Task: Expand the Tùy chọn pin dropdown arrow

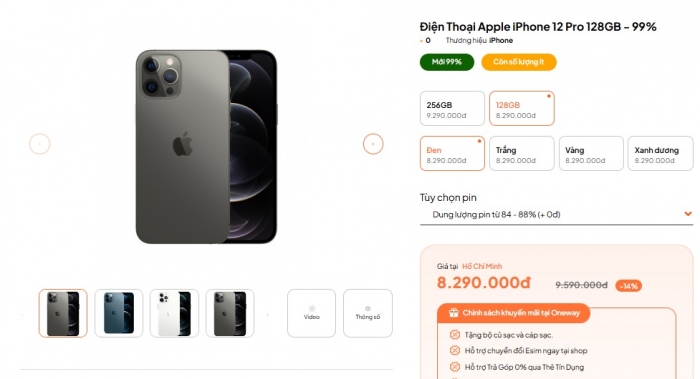Action: 688,214
